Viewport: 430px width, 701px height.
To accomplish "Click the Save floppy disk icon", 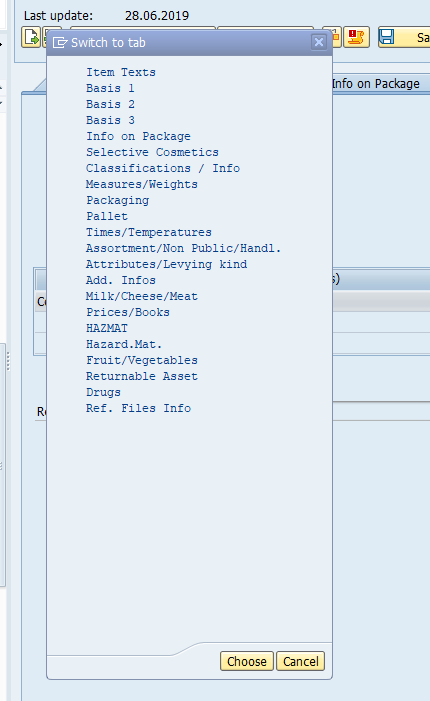I will coord(387,37).
